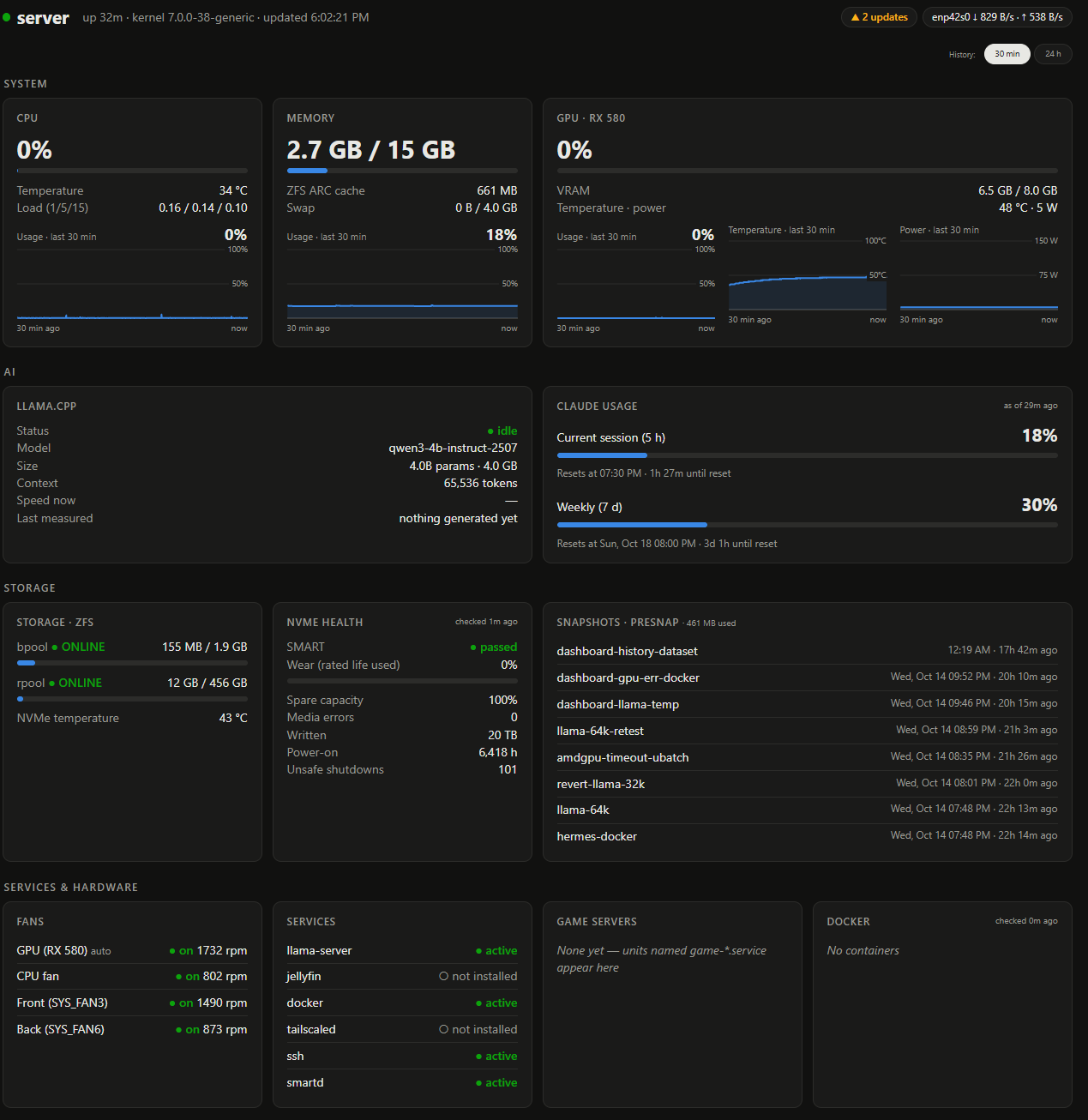Click docker service active status
This screenshot has width=1088, height=1120.
pos(496,1003)
